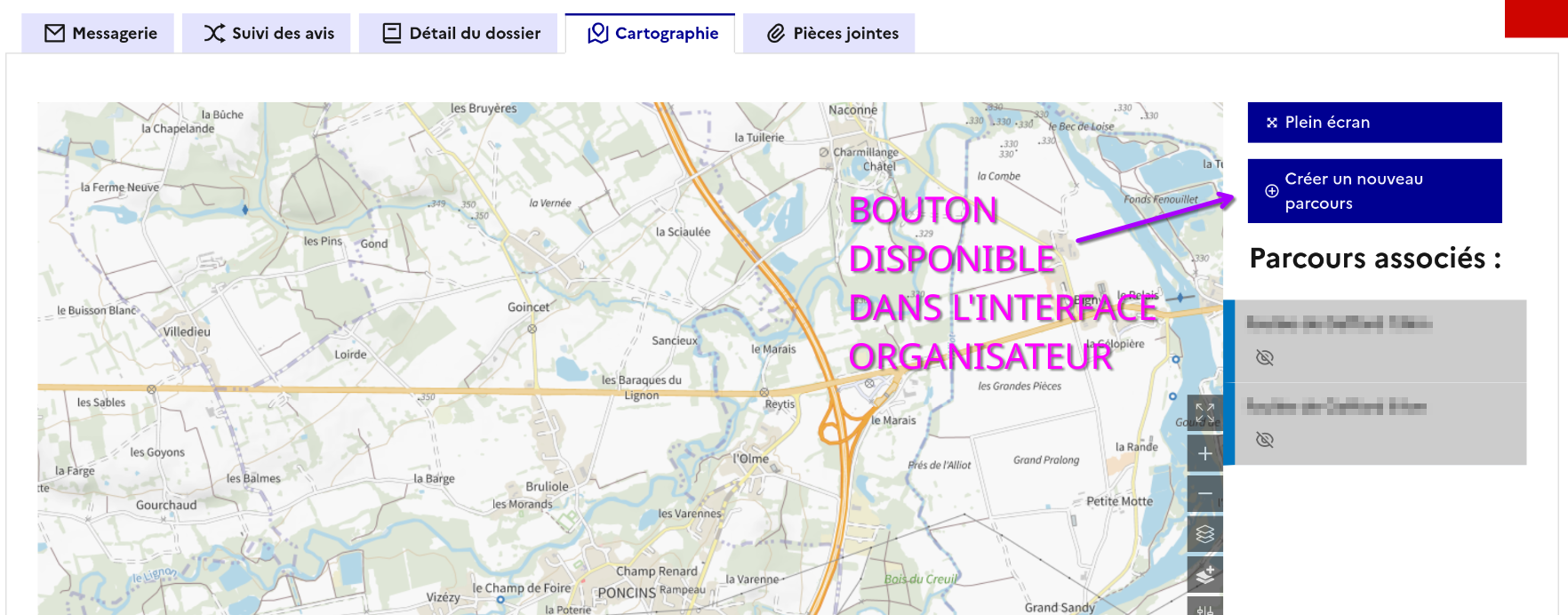1568x615 pixels.
Task: Click the PONCINS town label on map
Action: click(x=626, y=593)
